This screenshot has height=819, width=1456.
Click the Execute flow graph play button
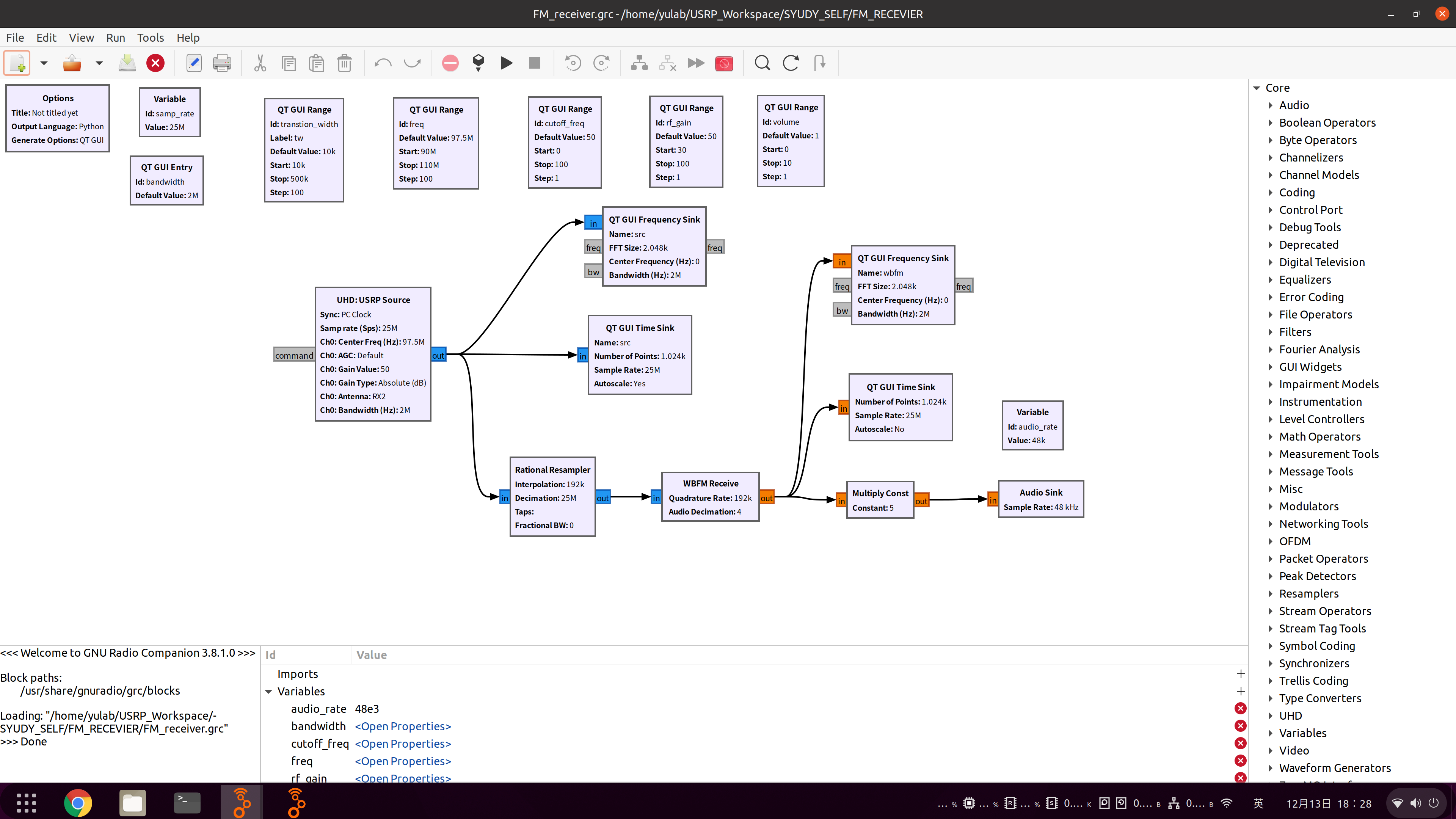tap(507, 63)
